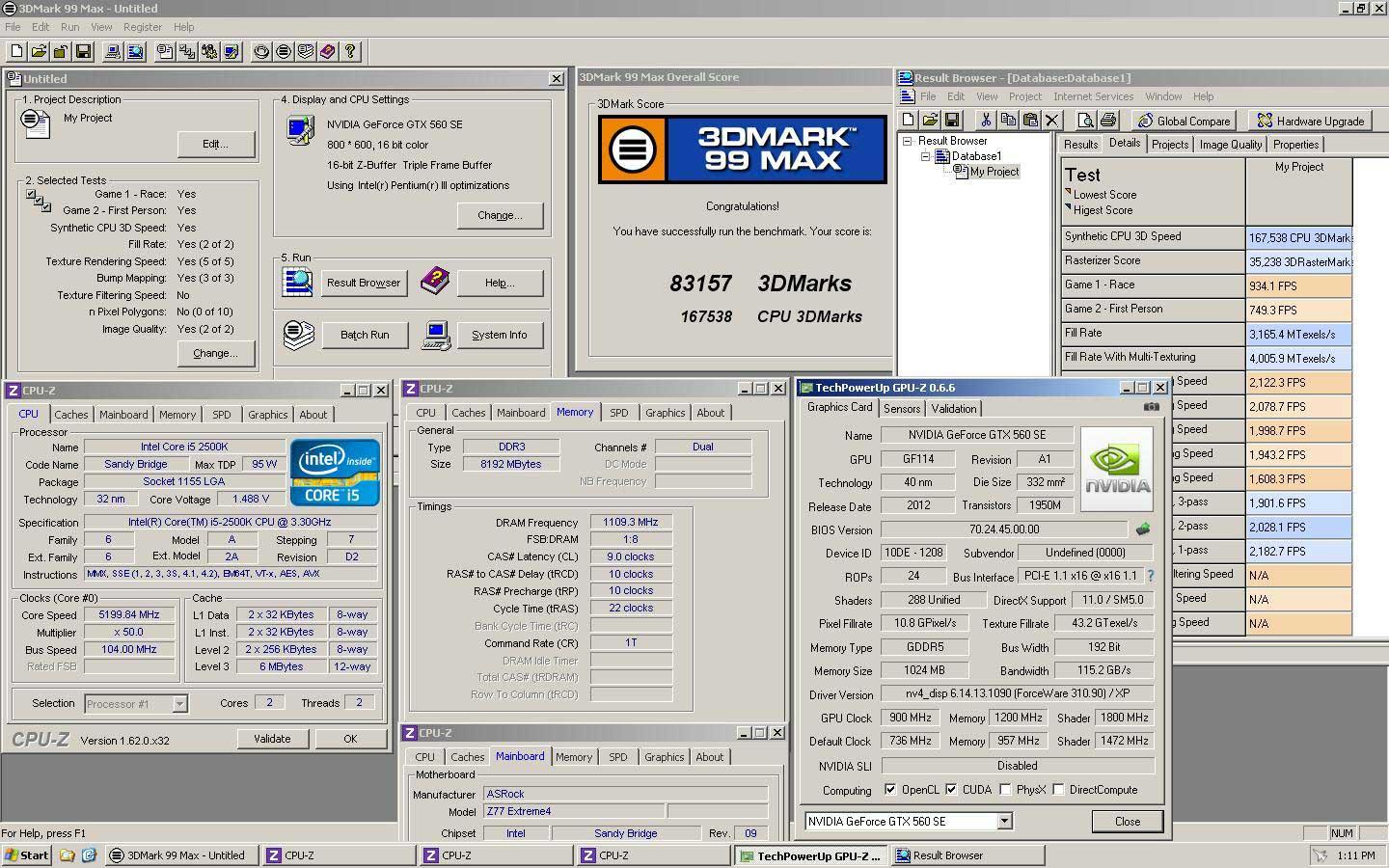Toggle the CUDA checkbox in GPU-Z
The image size is (1389, 868).
[x=951, y=790]
